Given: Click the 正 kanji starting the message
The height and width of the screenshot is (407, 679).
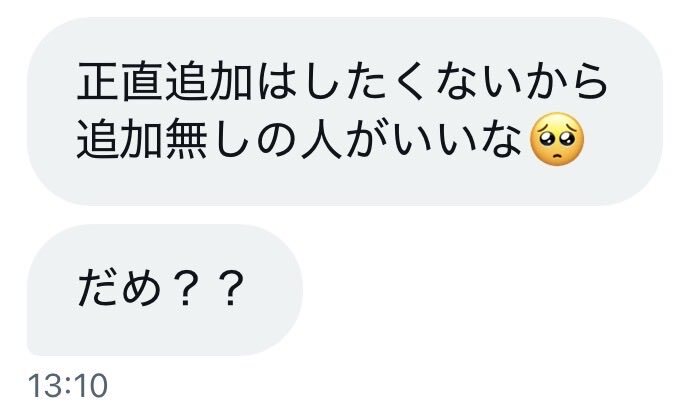Looking at the screenshot, I should click(98, 81).
